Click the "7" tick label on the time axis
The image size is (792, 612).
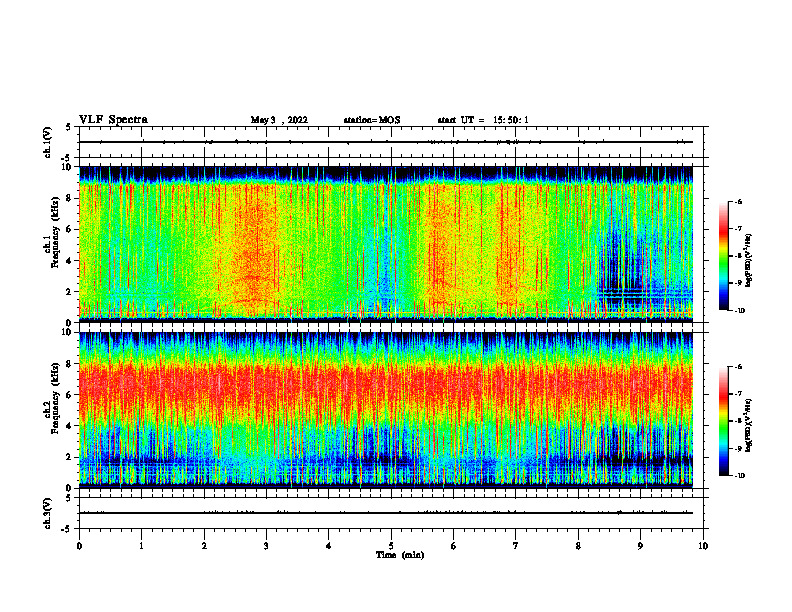[516, 546]
